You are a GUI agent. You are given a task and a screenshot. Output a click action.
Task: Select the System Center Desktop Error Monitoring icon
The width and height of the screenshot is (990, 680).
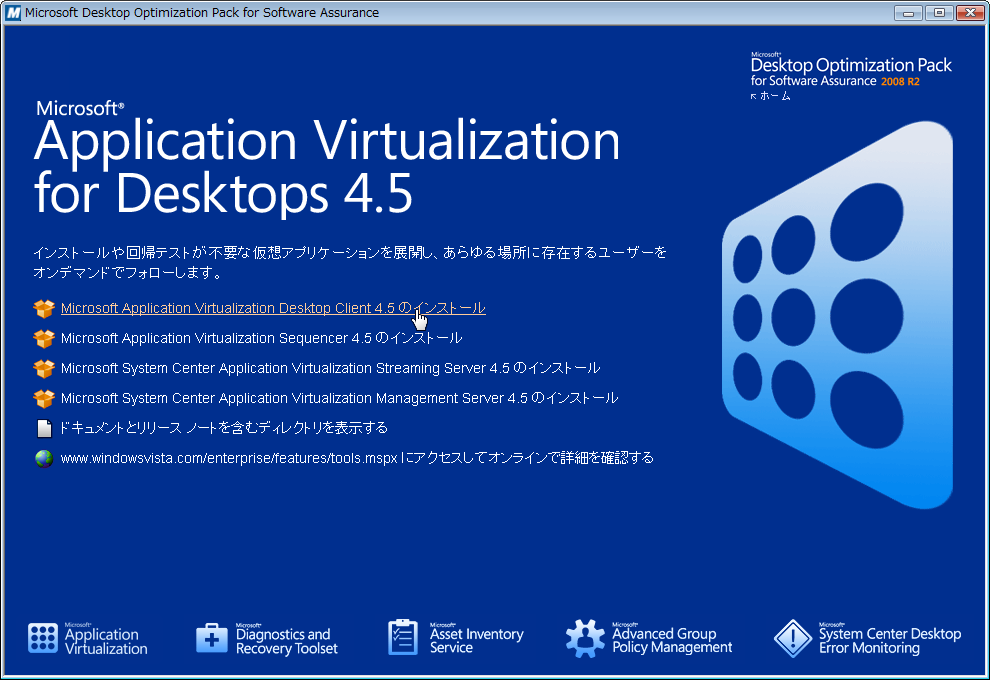(792, 638)
